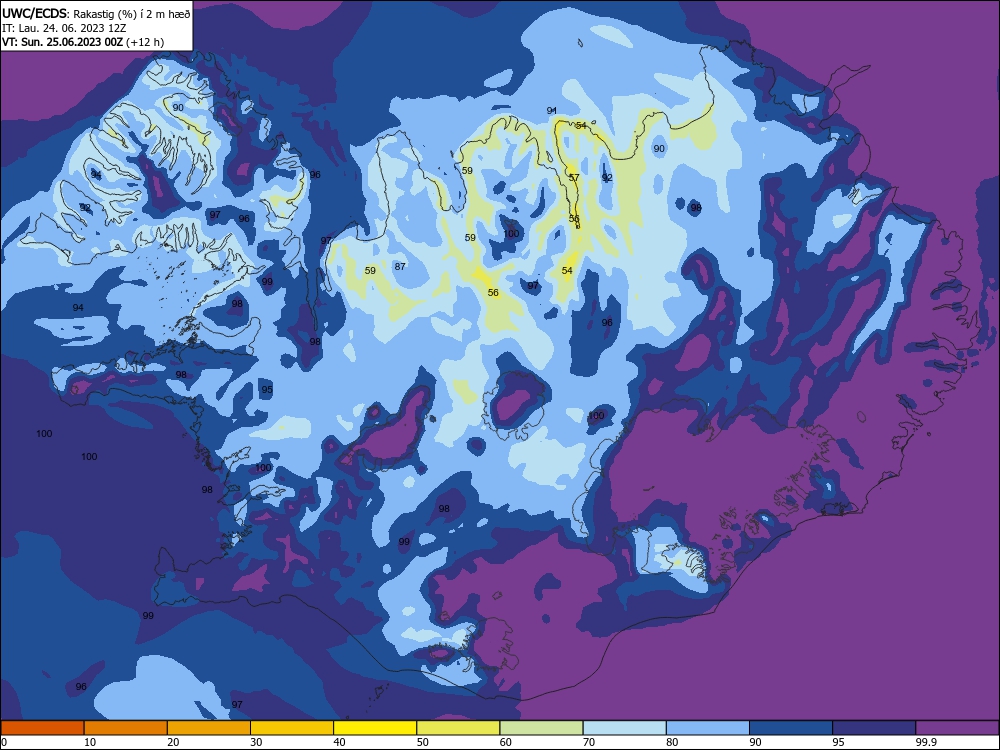Click the "UWC/ECDS" title text
1000x750 pixels.
point(34,14)
